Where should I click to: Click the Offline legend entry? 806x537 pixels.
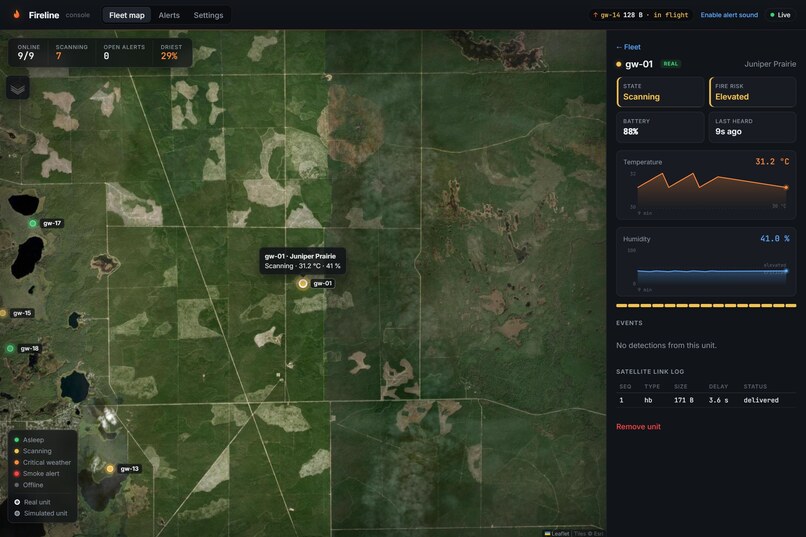[28, 485]
